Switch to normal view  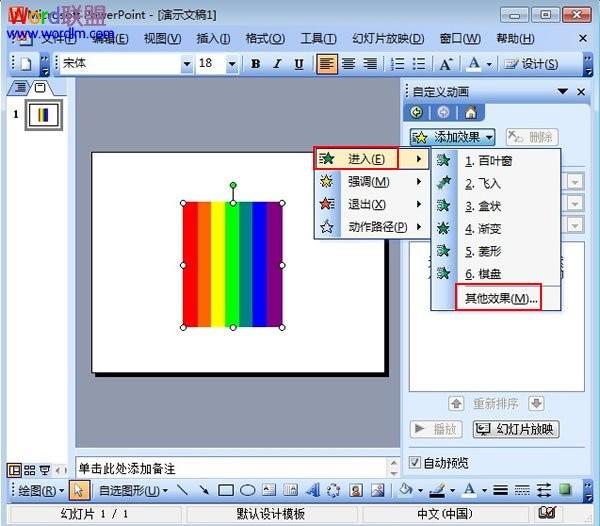point(14,470)
